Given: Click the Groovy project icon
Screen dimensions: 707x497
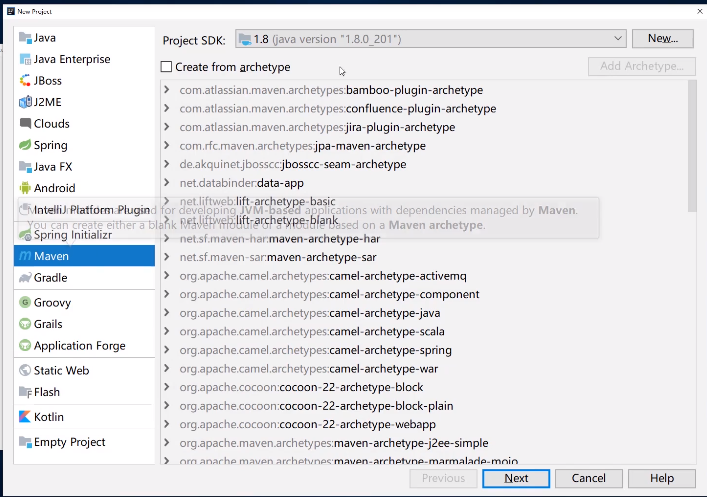Looking at the screenshot, I should click(25, 302).
